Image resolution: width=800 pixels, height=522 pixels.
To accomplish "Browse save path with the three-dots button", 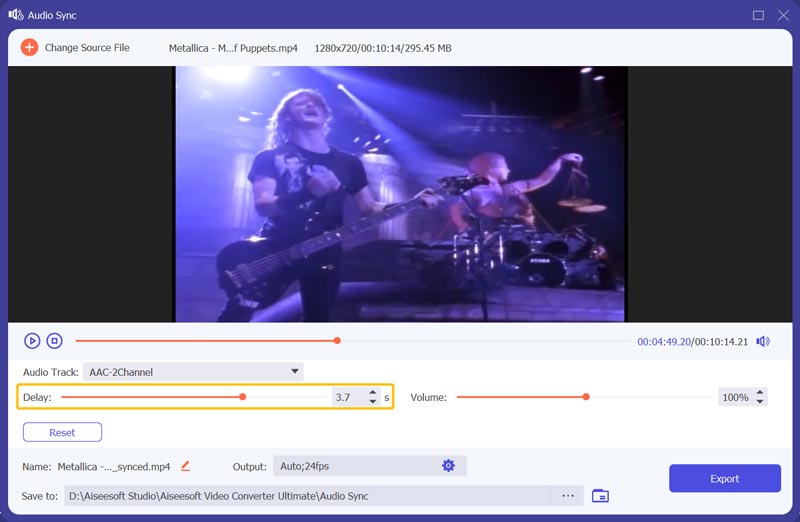I will click(x=568, y=495).
